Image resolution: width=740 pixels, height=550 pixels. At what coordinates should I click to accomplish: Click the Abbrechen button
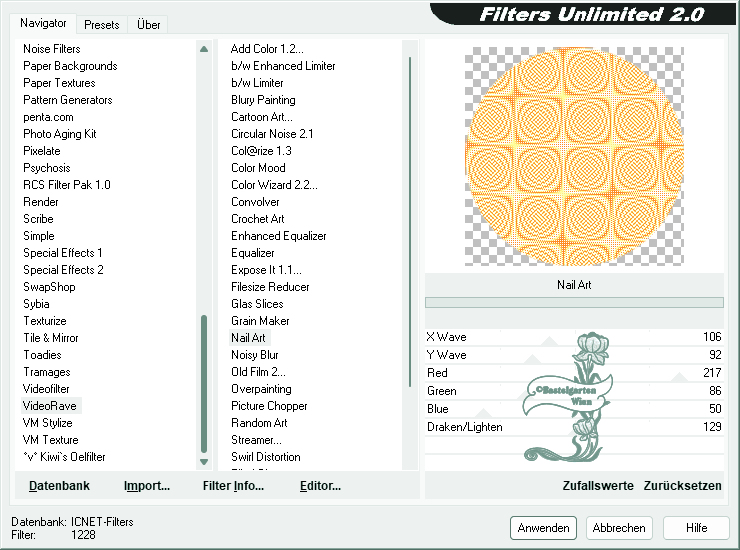619,528
